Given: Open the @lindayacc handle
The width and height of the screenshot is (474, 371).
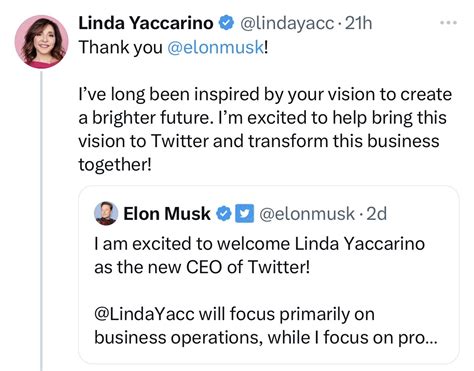Looking at the screenshot, I should (x=287, y=23).
